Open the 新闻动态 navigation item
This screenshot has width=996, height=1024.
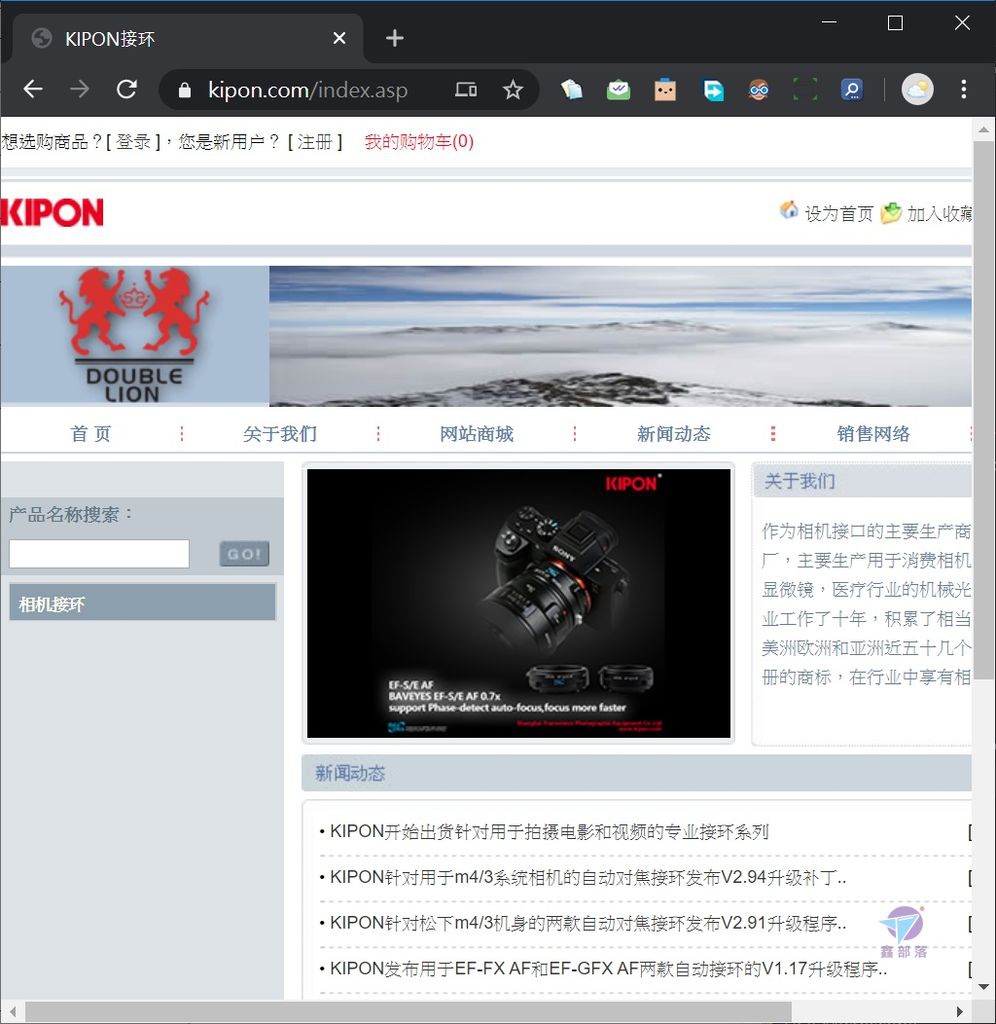[673, 434]
